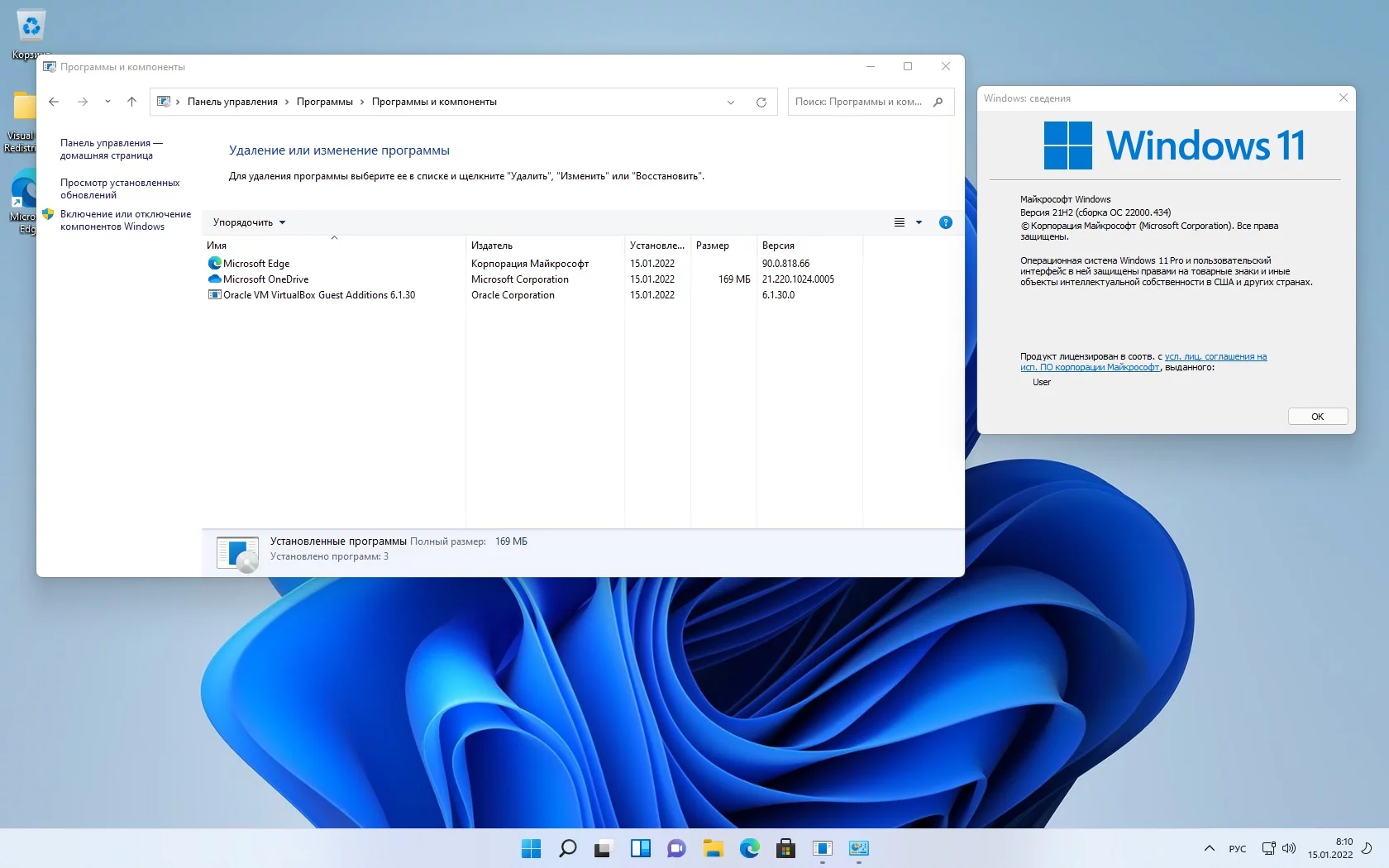Open the Microsoft license agreement link
1389x868 pixels.
click(1215, 357)
